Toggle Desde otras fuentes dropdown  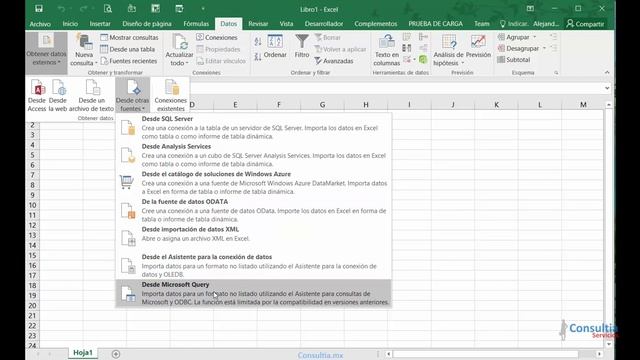(132, 95)
